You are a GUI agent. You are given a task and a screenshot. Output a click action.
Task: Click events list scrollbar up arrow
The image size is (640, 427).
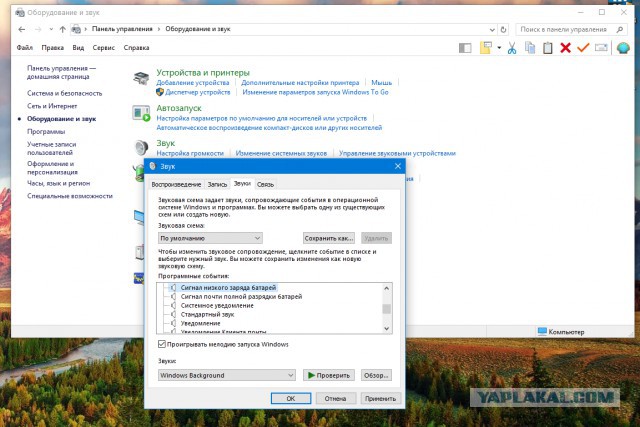click(x=387, y=288)
